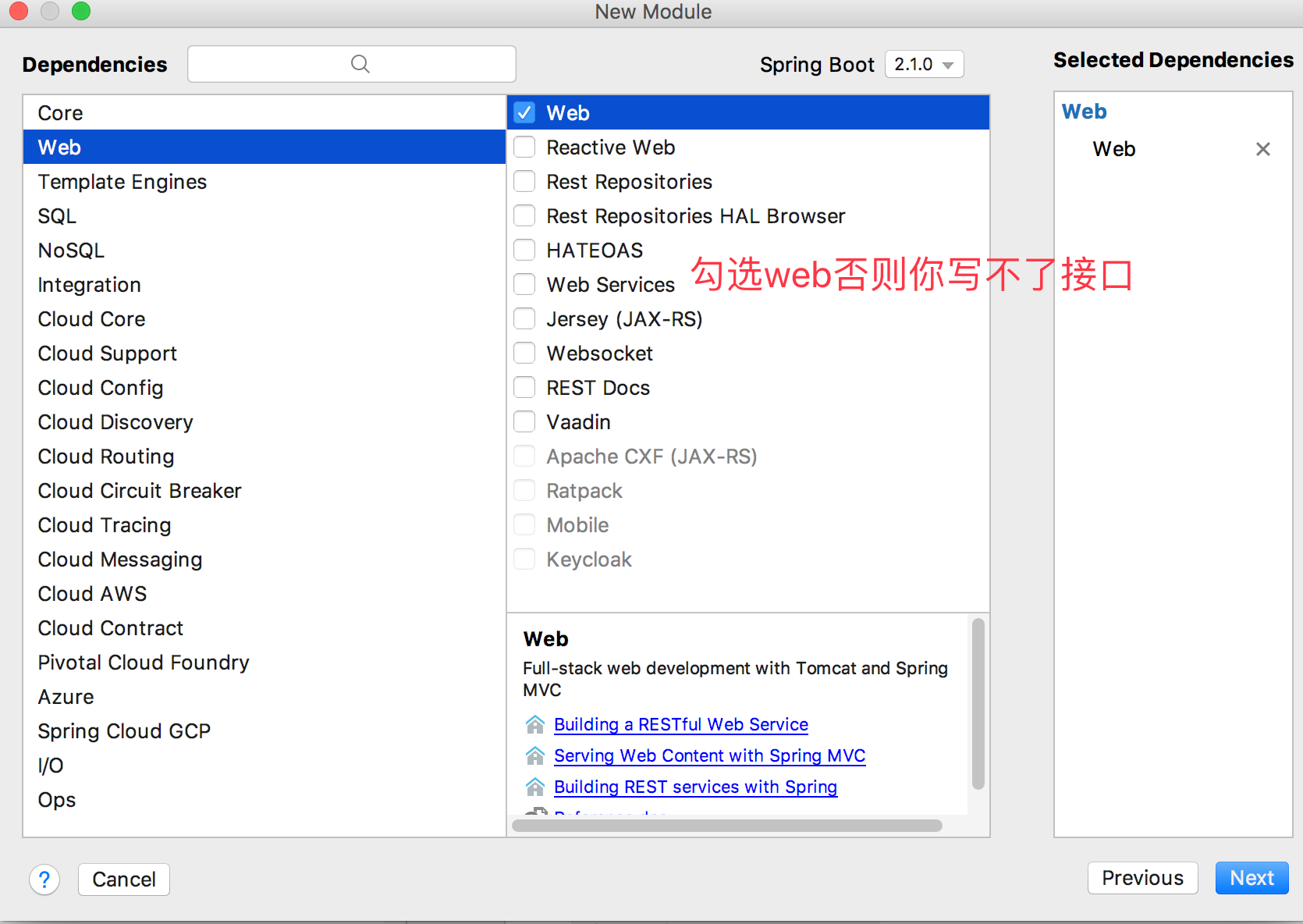Select the Template Engines category
Image resolution: width=1303 pixels, height=924 pixels.
tap(265, 182)
